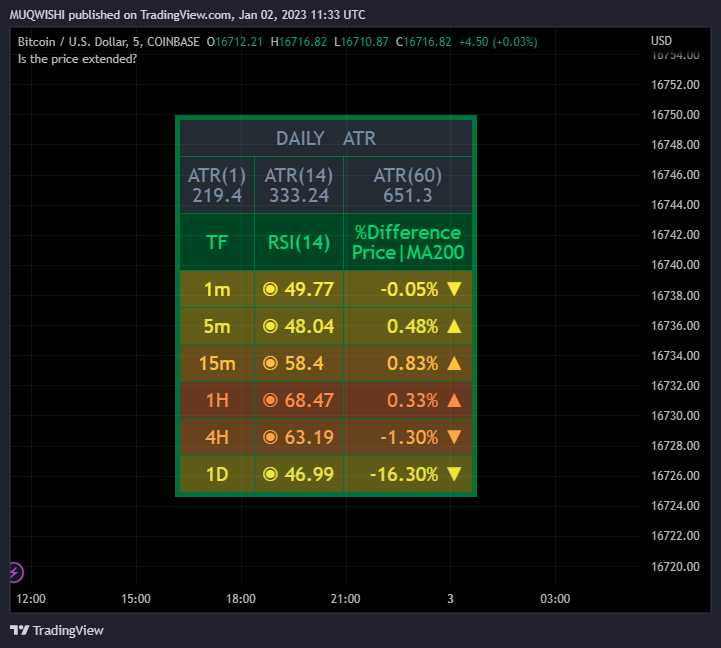
Task: Click the -0.05% difference value
Action: [x=409, y=289]
